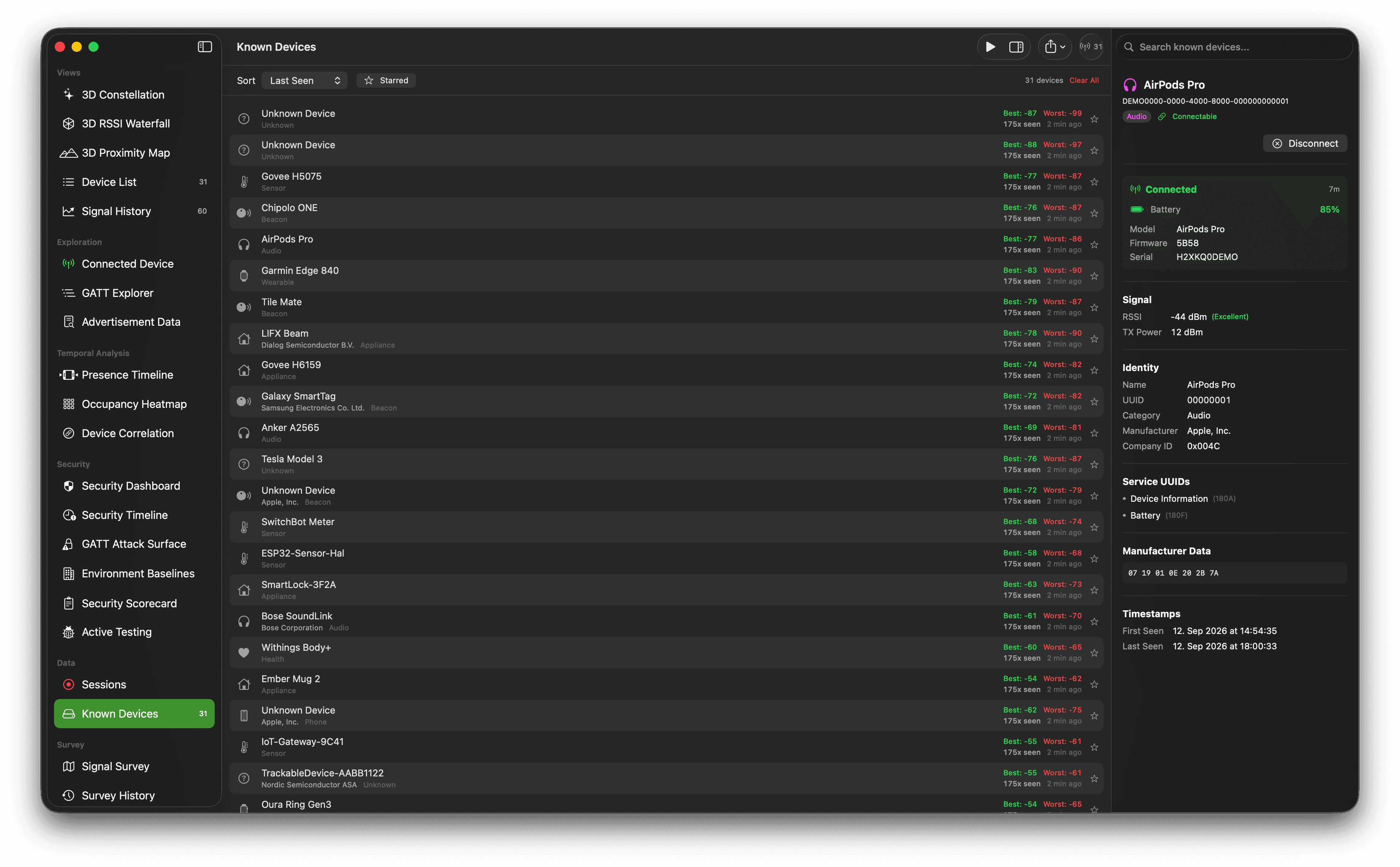Image resolution: width=1400 pixels, height=867 pixels.
Task: Click the Occupancy Heatmap grid icon
Action: (x=69, y=404)
